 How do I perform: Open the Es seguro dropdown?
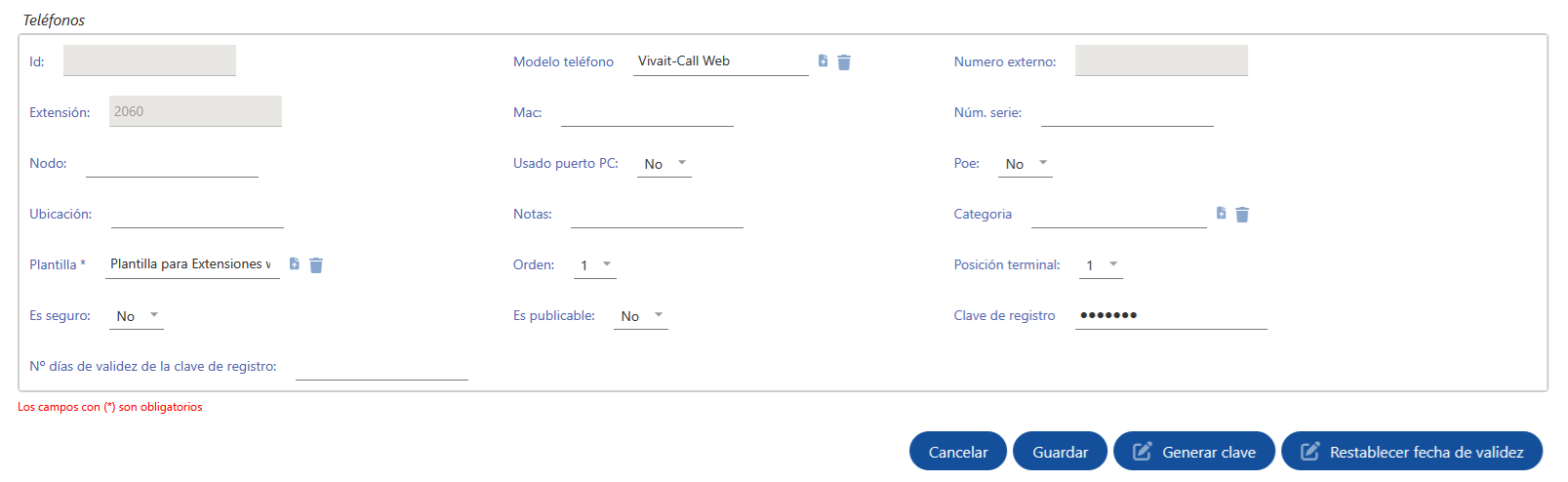click(x=137, y=316)
